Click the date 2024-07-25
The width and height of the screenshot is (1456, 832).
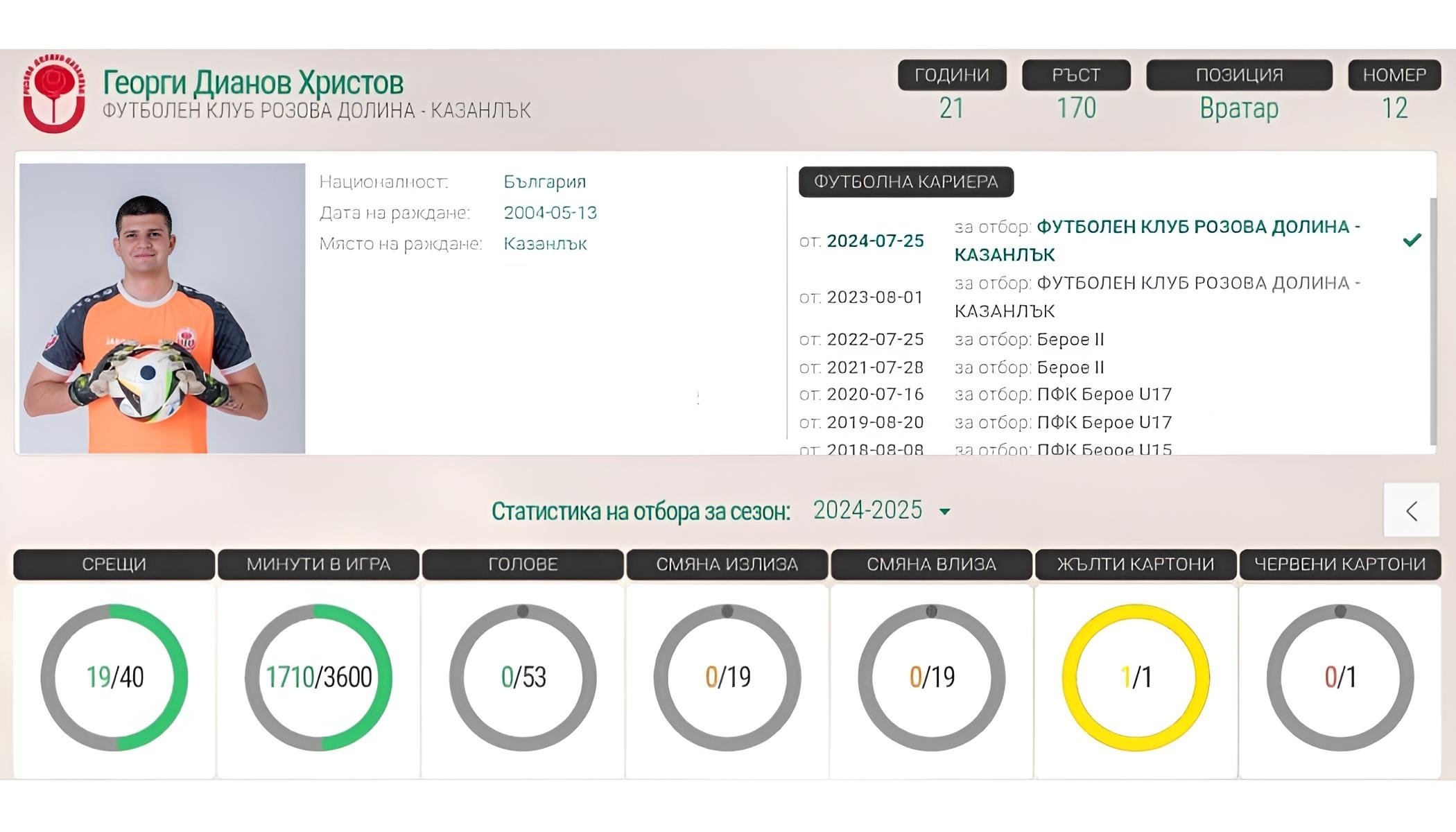pos(875,241)
